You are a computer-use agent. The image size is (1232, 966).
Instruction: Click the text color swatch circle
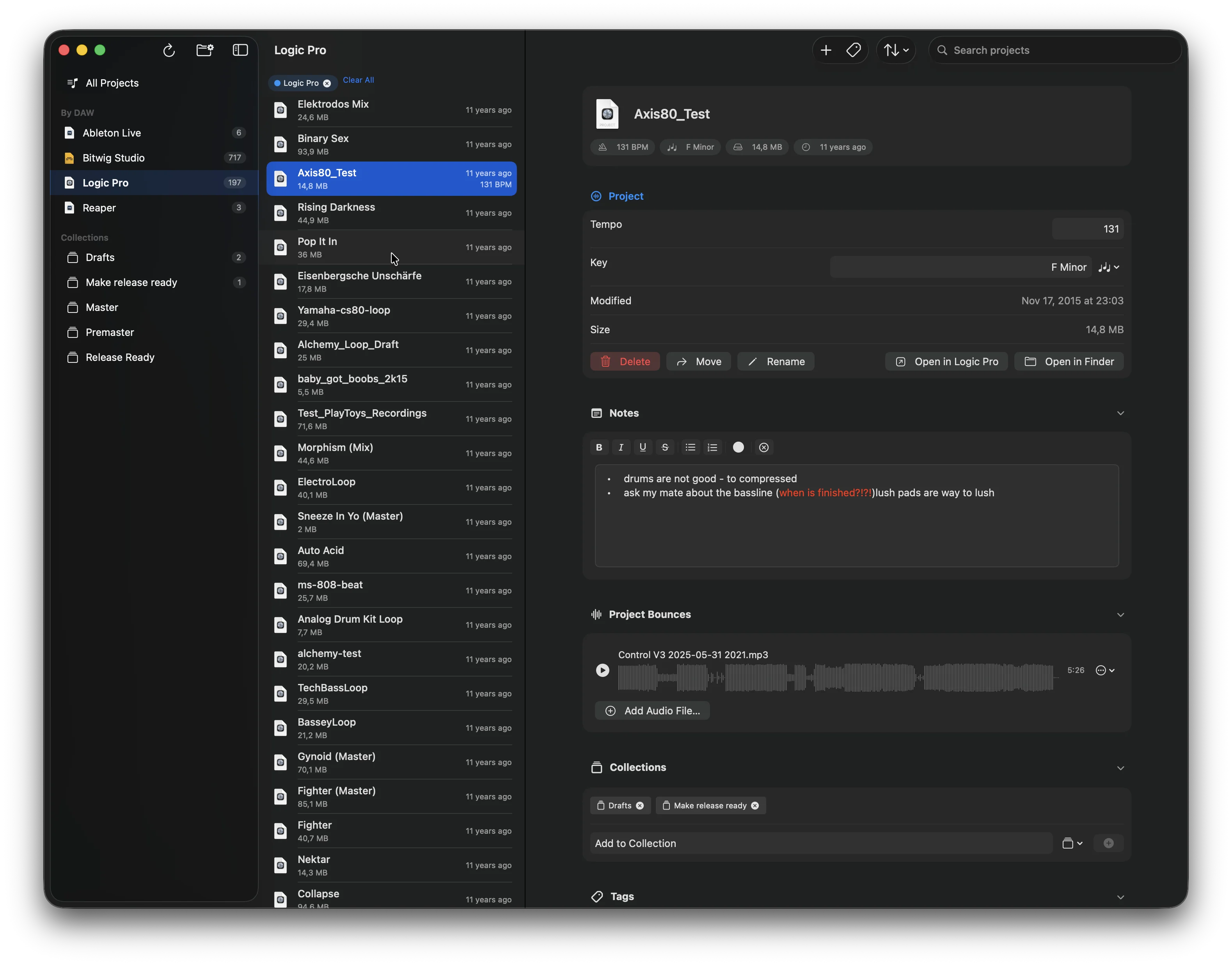tap(738, 447)
